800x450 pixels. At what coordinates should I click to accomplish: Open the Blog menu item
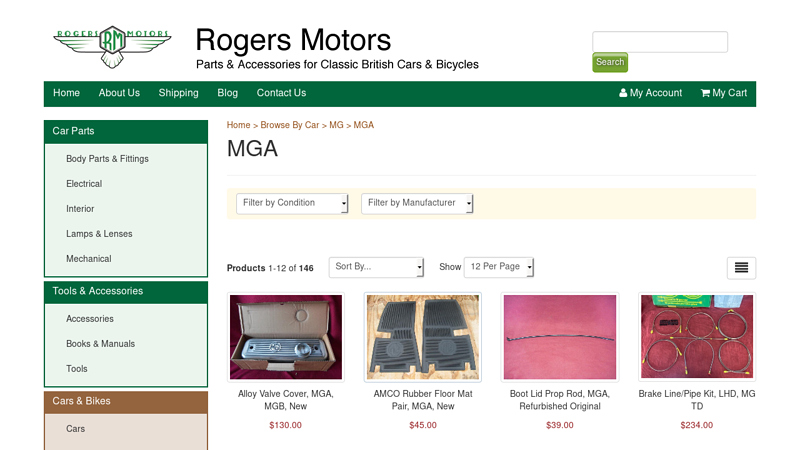click(228, 93)
